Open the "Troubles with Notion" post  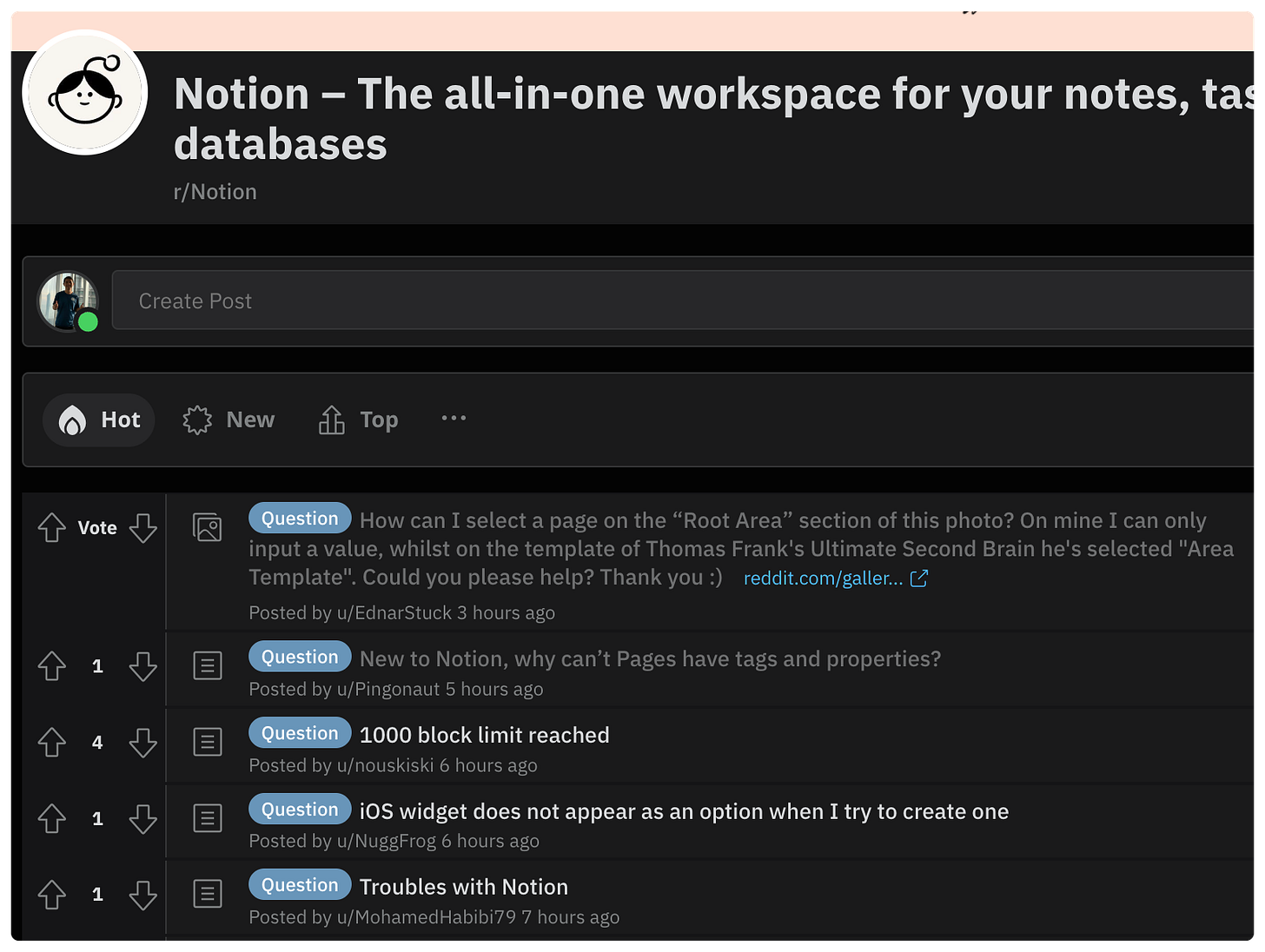click(x=464, y=887)
